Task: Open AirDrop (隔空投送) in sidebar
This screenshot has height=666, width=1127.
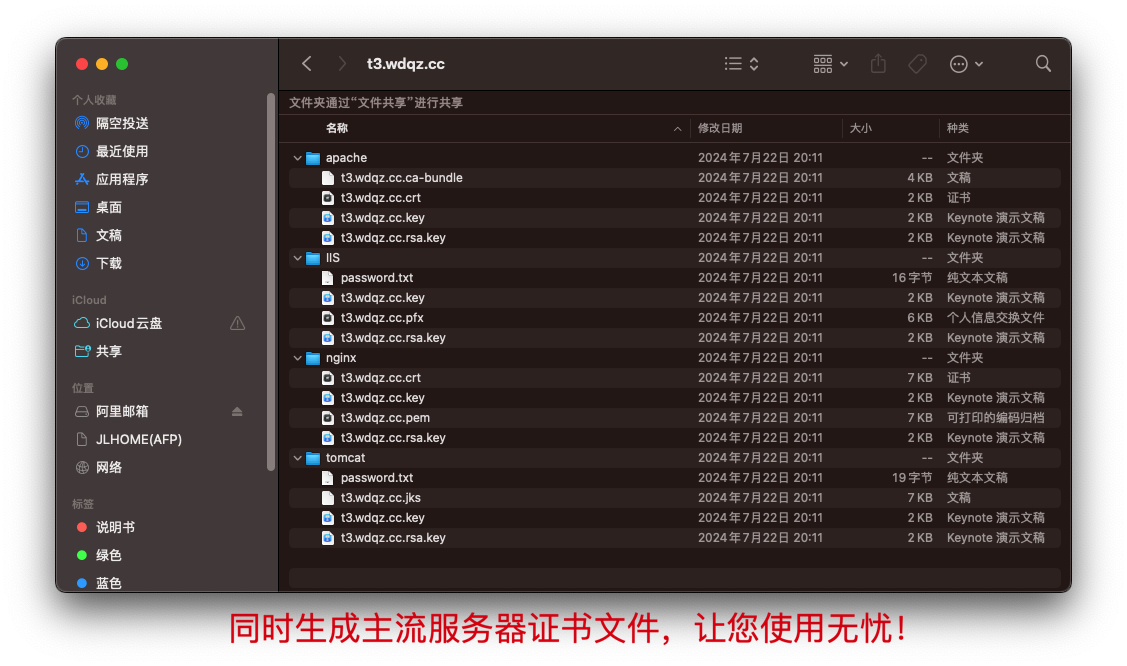Action: click(x=121, y=123)
